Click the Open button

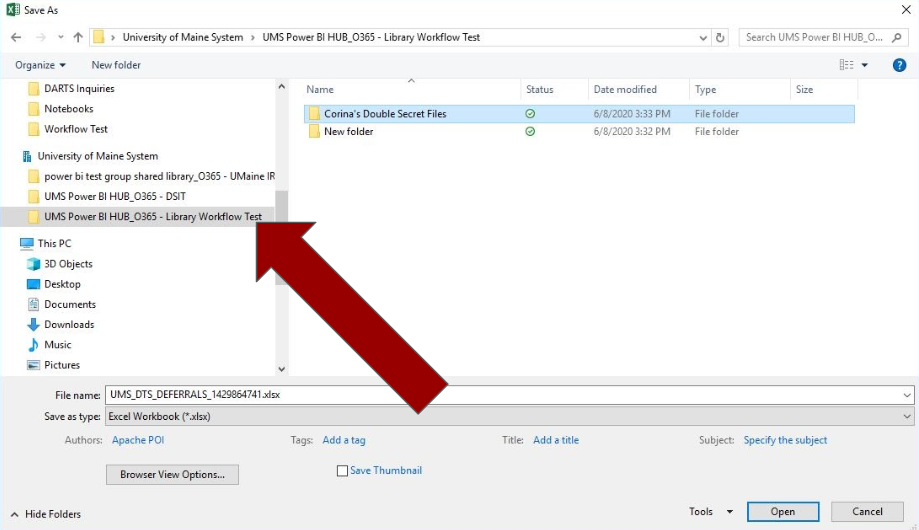(782, 512)
